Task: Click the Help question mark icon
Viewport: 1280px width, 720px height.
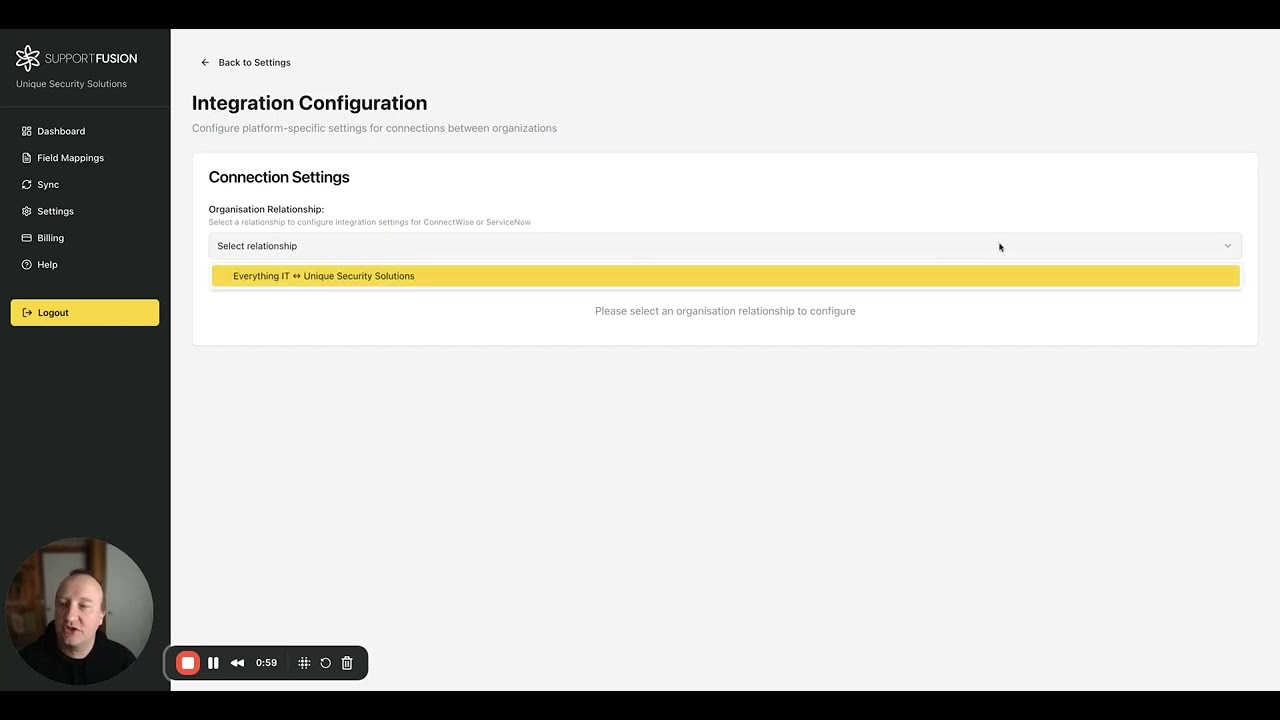Action: [x=27, y=265]
